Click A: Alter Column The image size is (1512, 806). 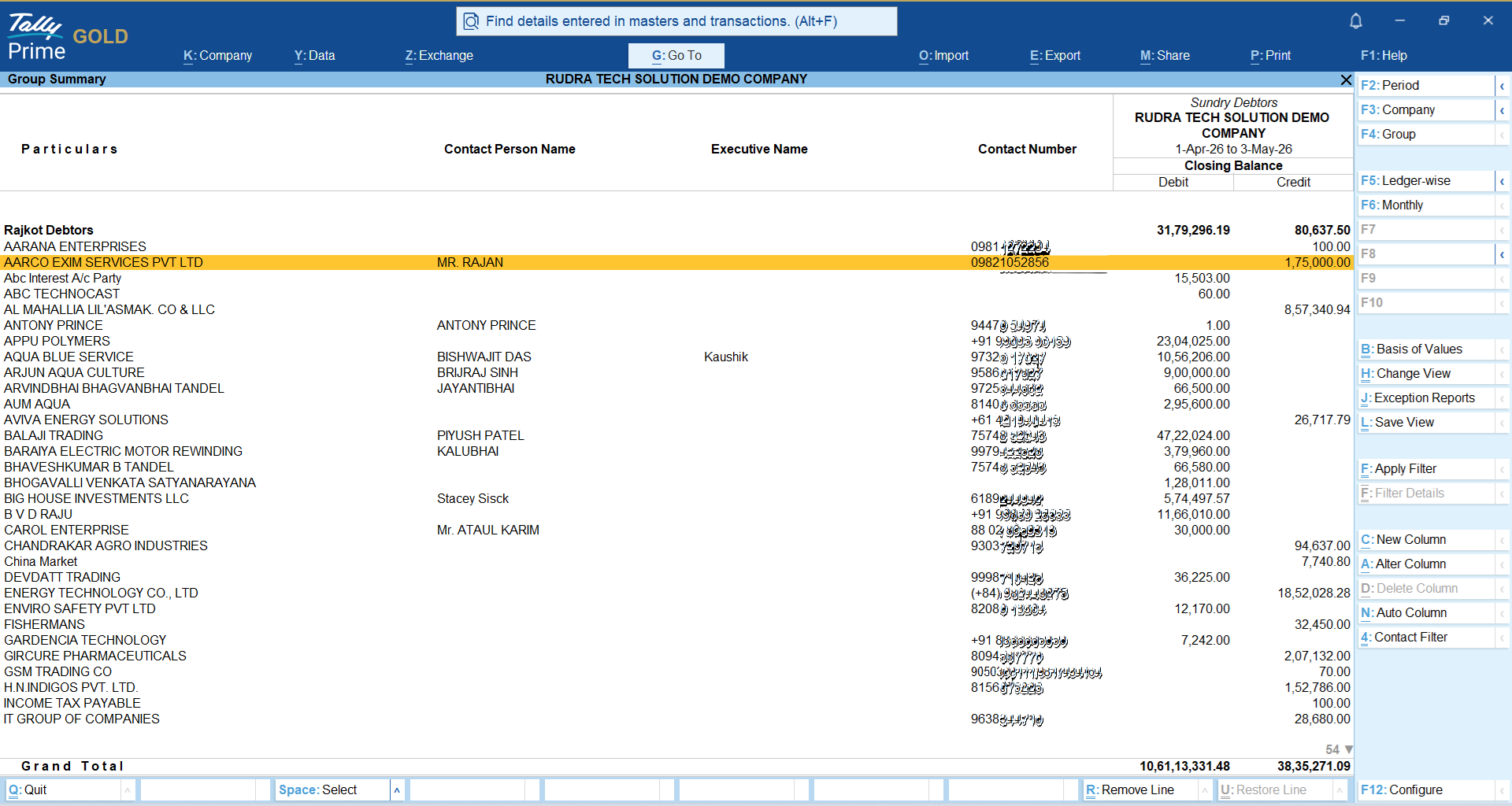click(x=1425, y=564)
